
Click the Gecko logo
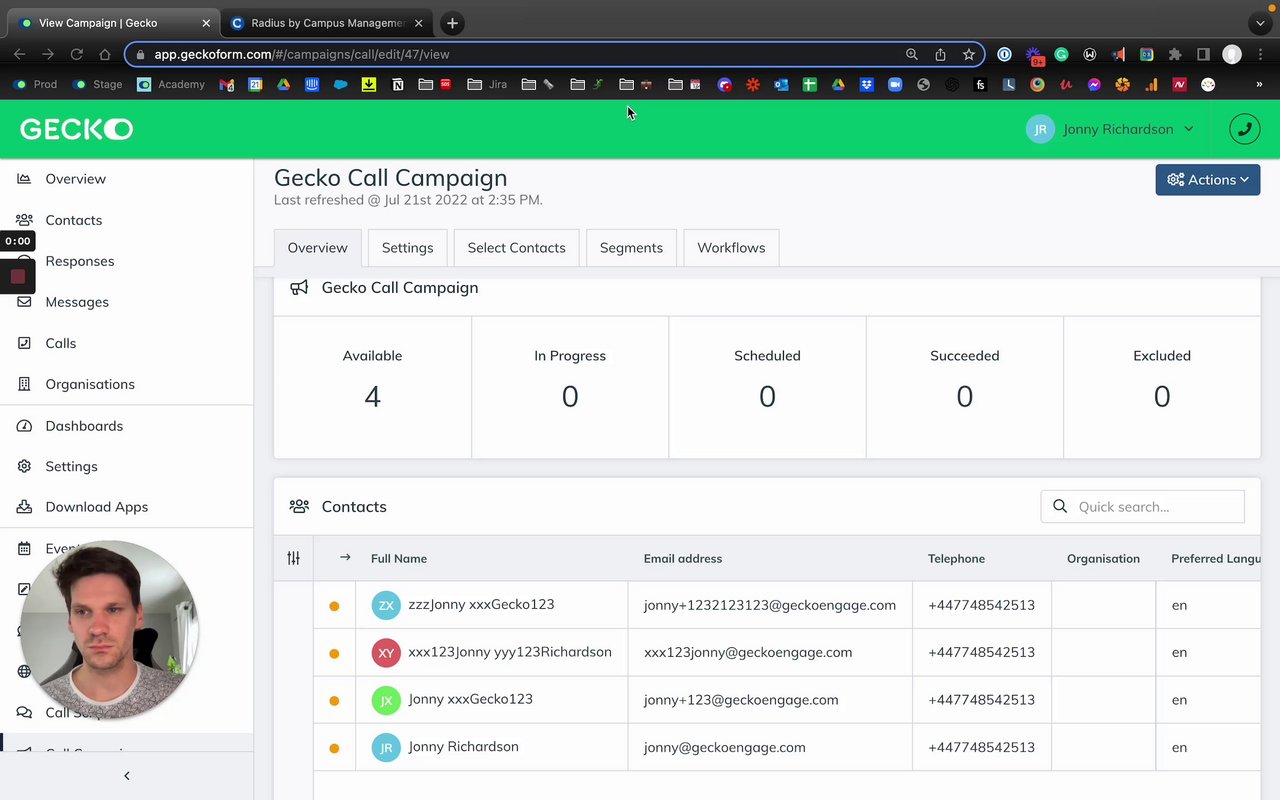pyautogui.click(x=77, y=129)
